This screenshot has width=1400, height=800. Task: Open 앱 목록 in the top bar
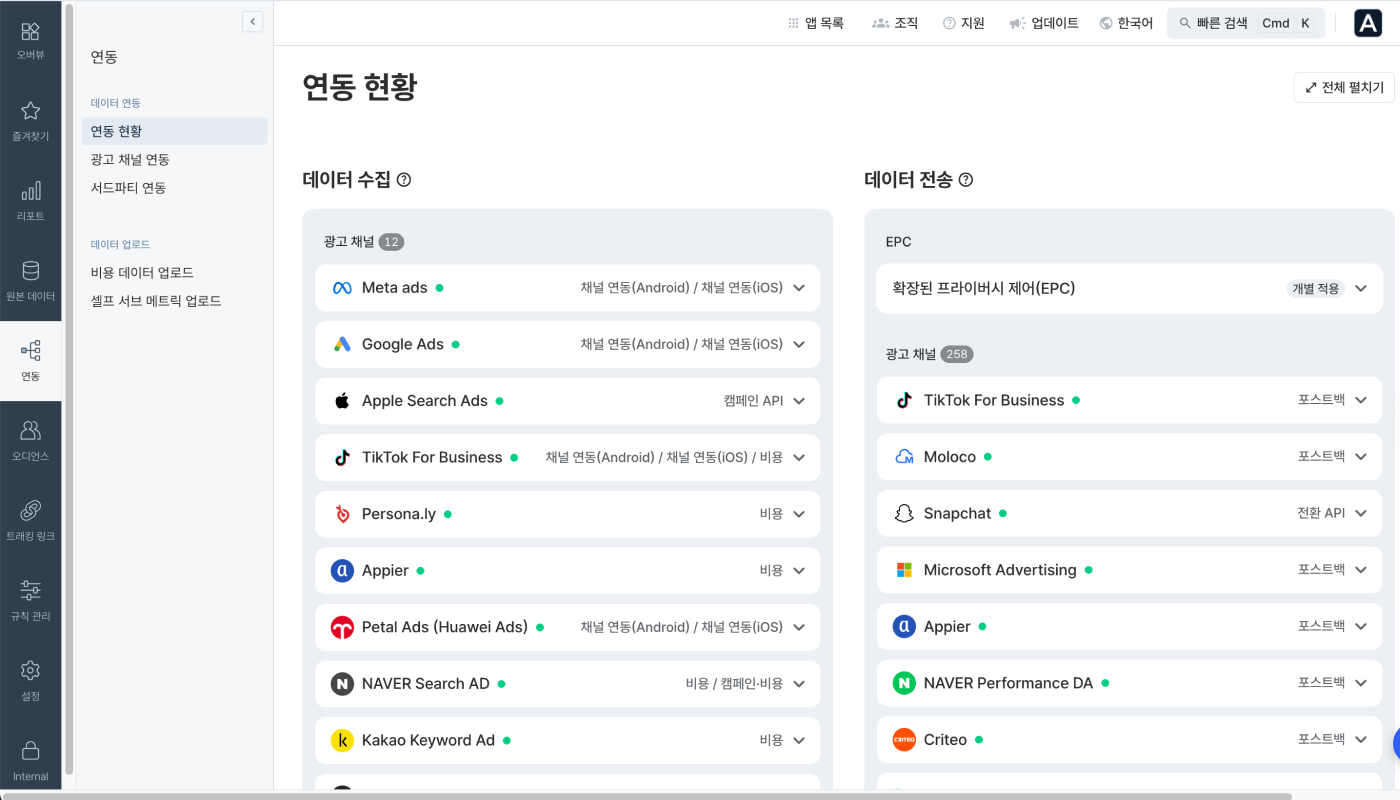coord(816,23)
